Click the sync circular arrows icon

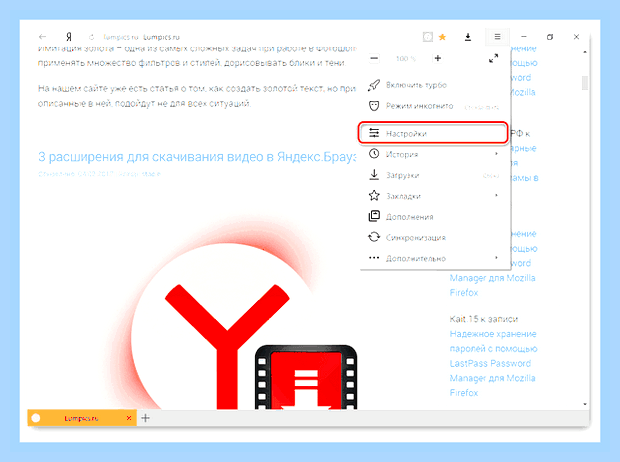[x=374, y=237]
